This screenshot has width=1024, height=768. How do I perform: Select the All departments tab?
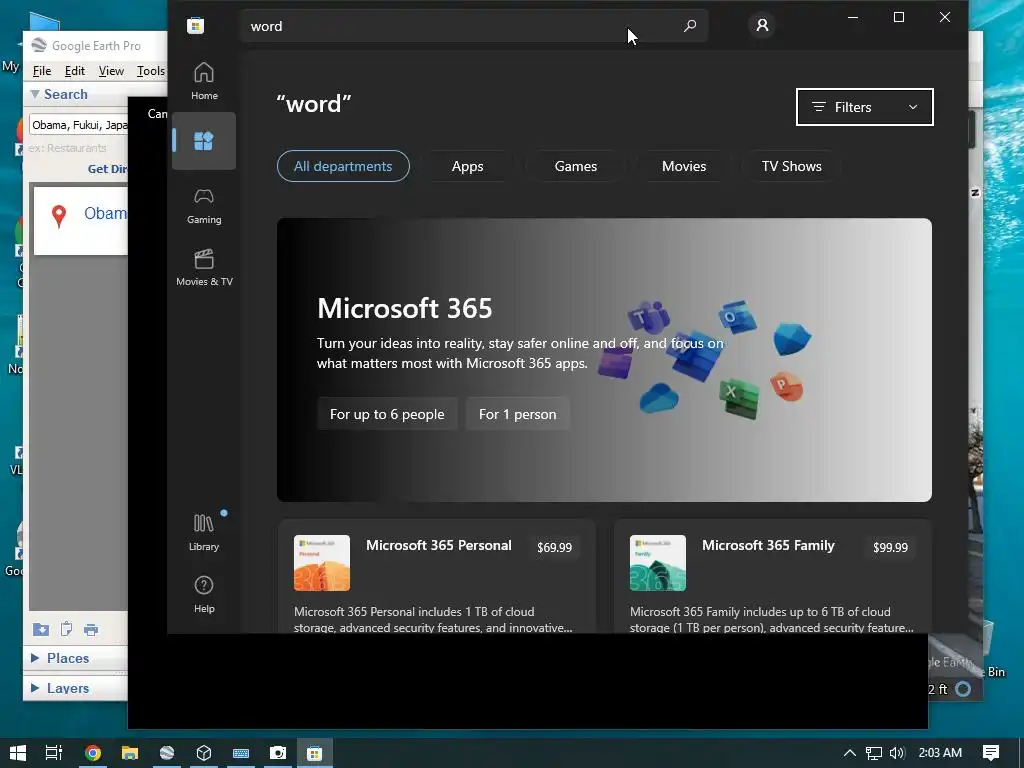click(343, 167)
